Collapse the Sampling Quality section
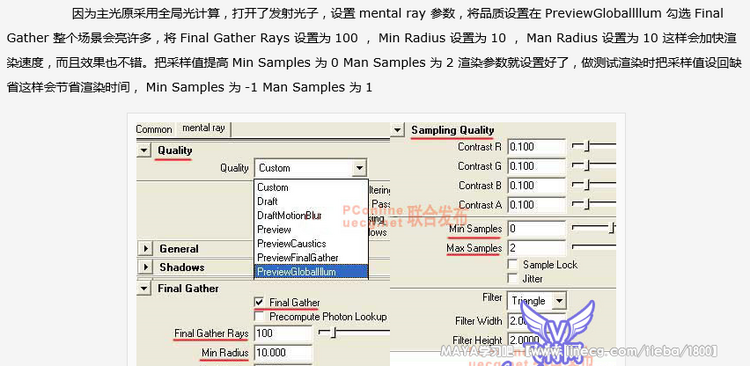Viewport: 750px width, 366px height. click(397, 130)
